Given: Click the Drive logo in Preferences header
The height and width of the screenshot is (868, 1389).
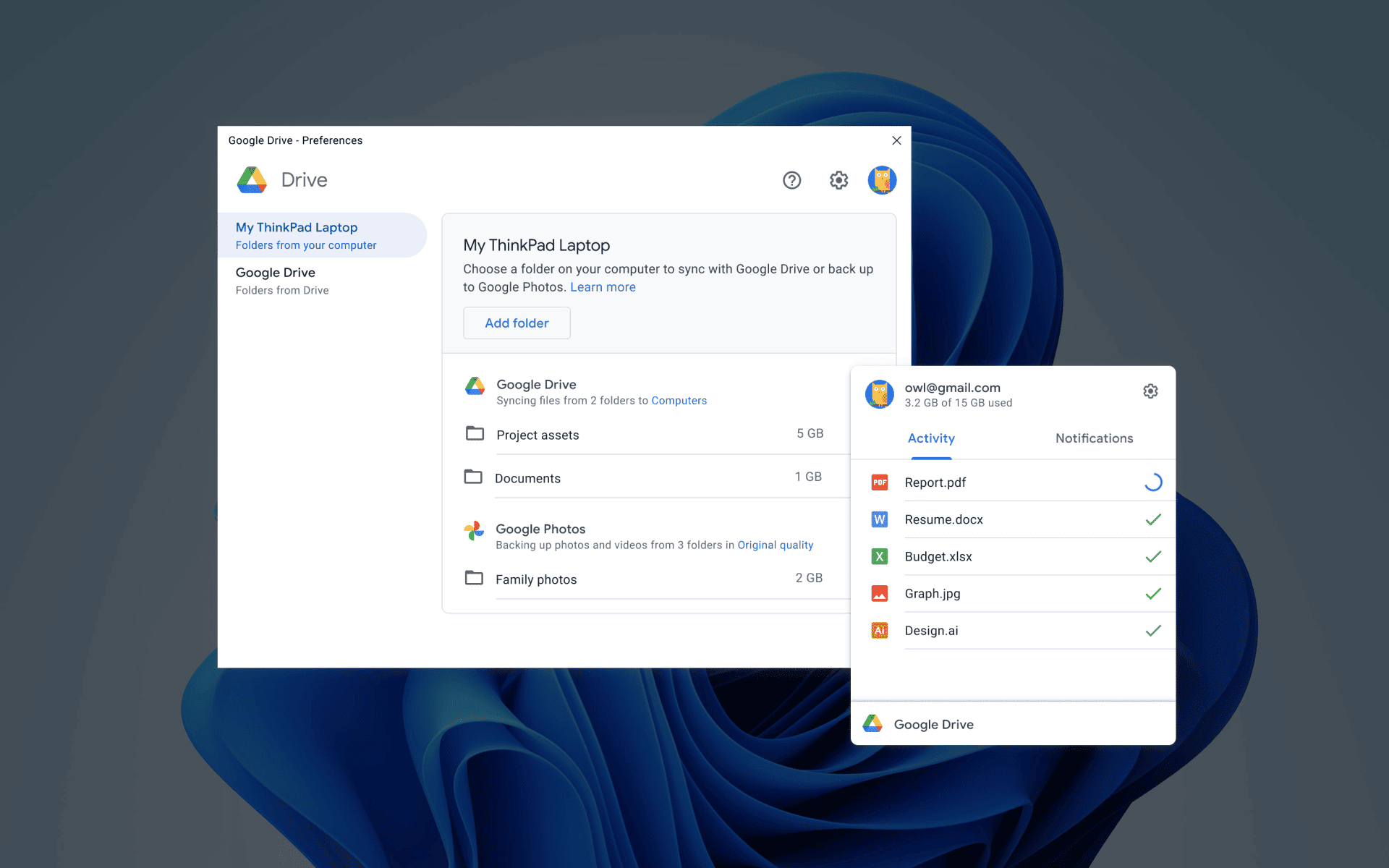Looking at the screenshot, I should point(252,180).
